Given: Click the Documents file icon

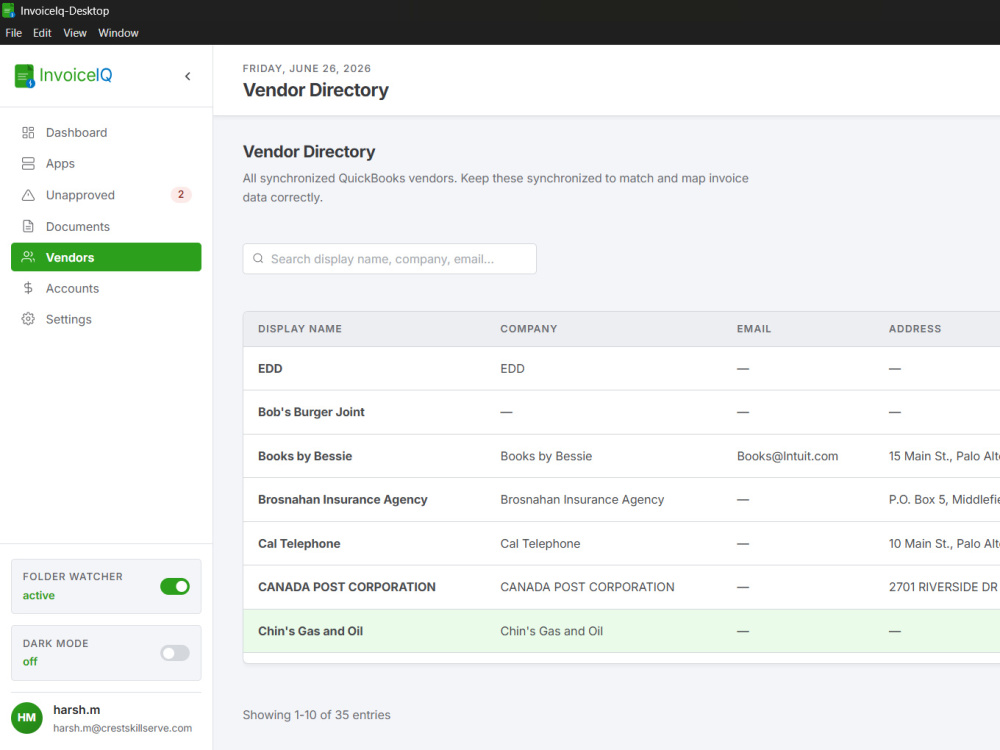Looking at the screenshot, I should pyautogui.click(x=28, y=226).
